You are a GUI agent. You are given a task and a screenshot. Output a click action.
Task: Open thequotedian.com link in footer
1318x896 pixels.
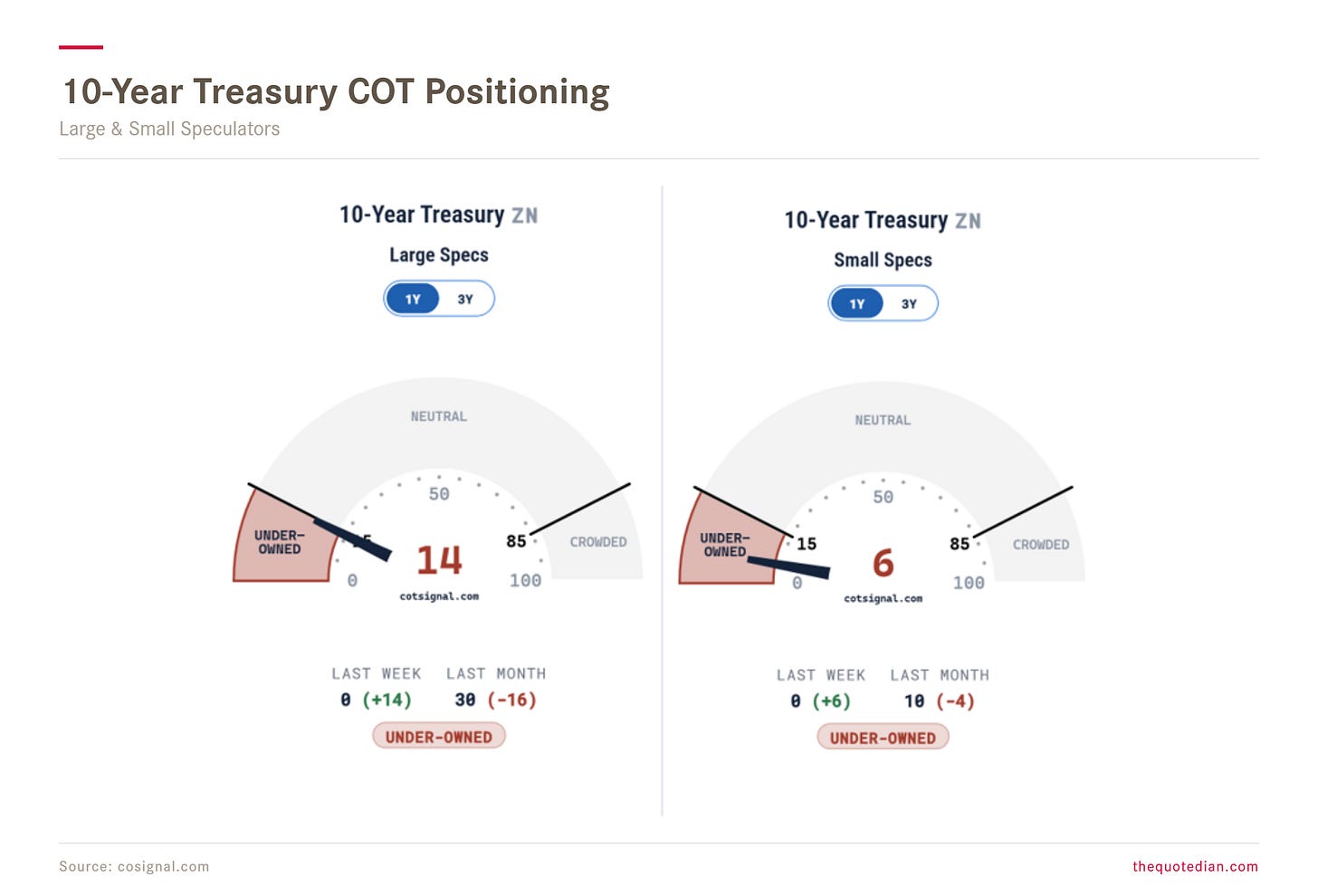point(1195,866)
